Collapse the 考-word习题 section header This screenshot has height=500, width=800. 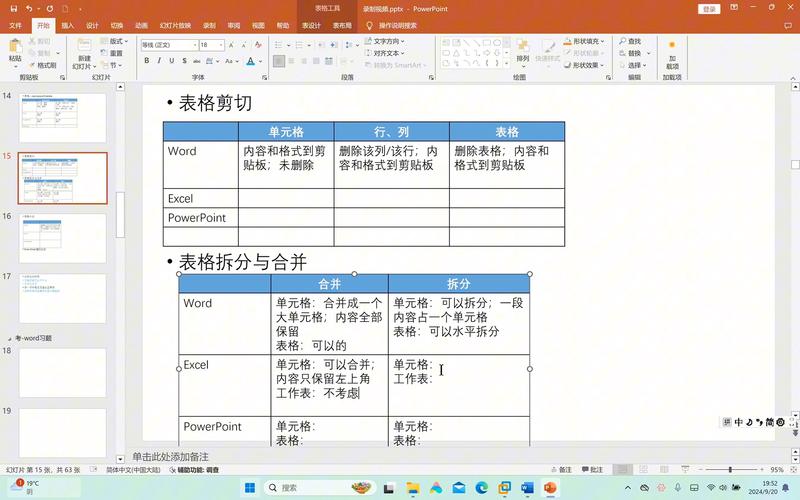[x=10, y=338]
